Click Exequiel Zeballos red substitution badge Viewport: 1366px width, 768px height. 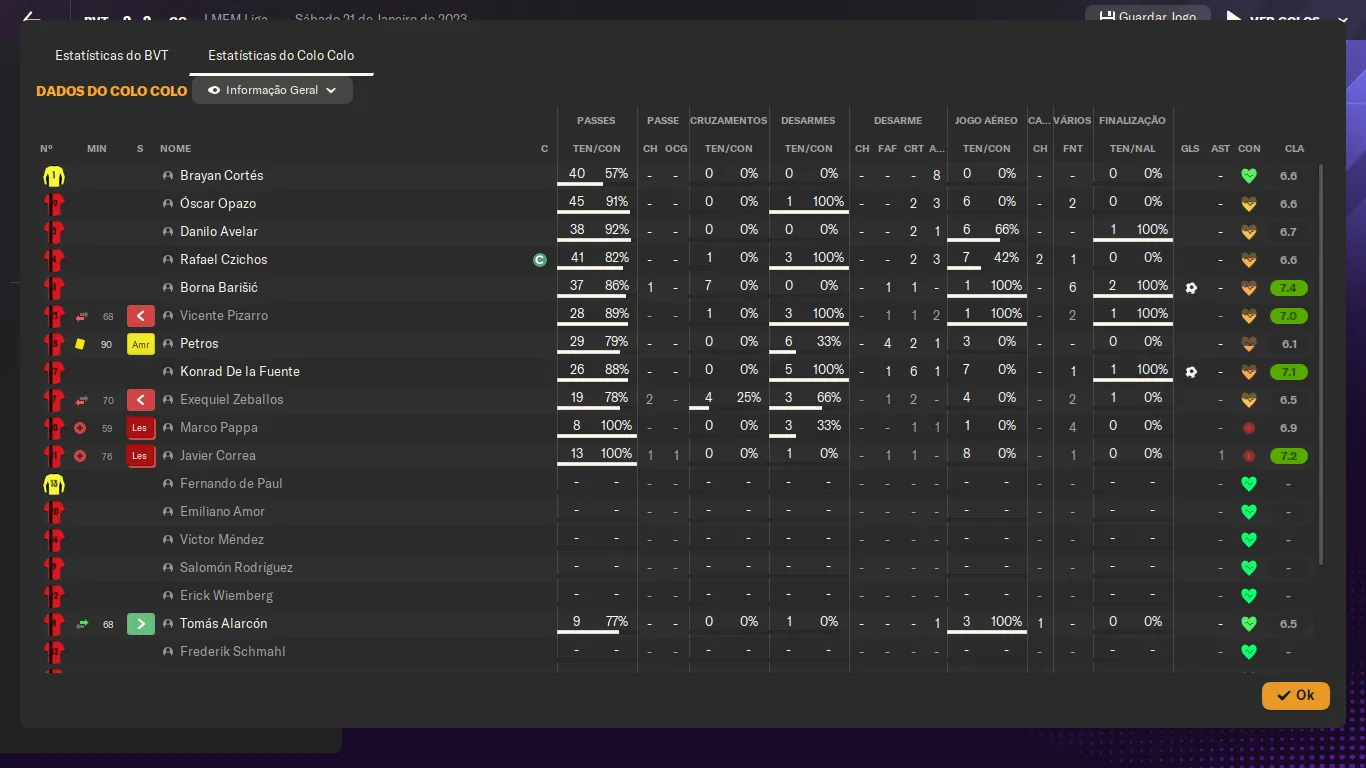pyautogui.click(x=141, y=400)
